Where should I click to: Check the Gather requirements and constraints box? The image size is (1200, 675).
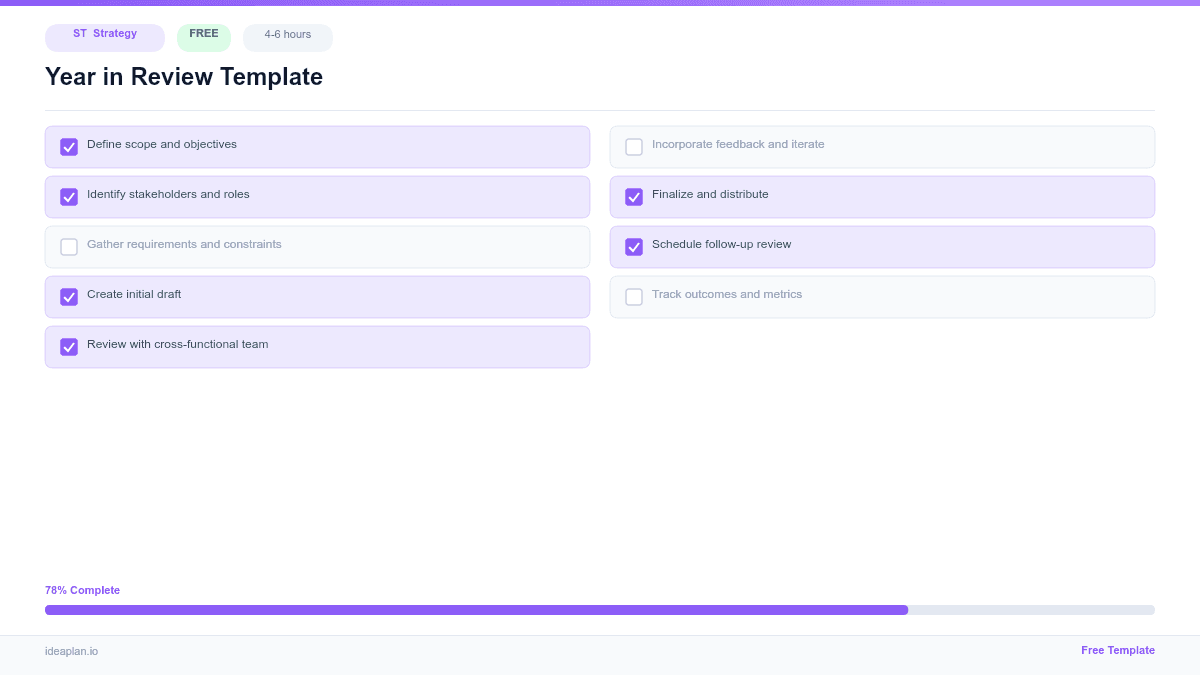click(68, 246)
